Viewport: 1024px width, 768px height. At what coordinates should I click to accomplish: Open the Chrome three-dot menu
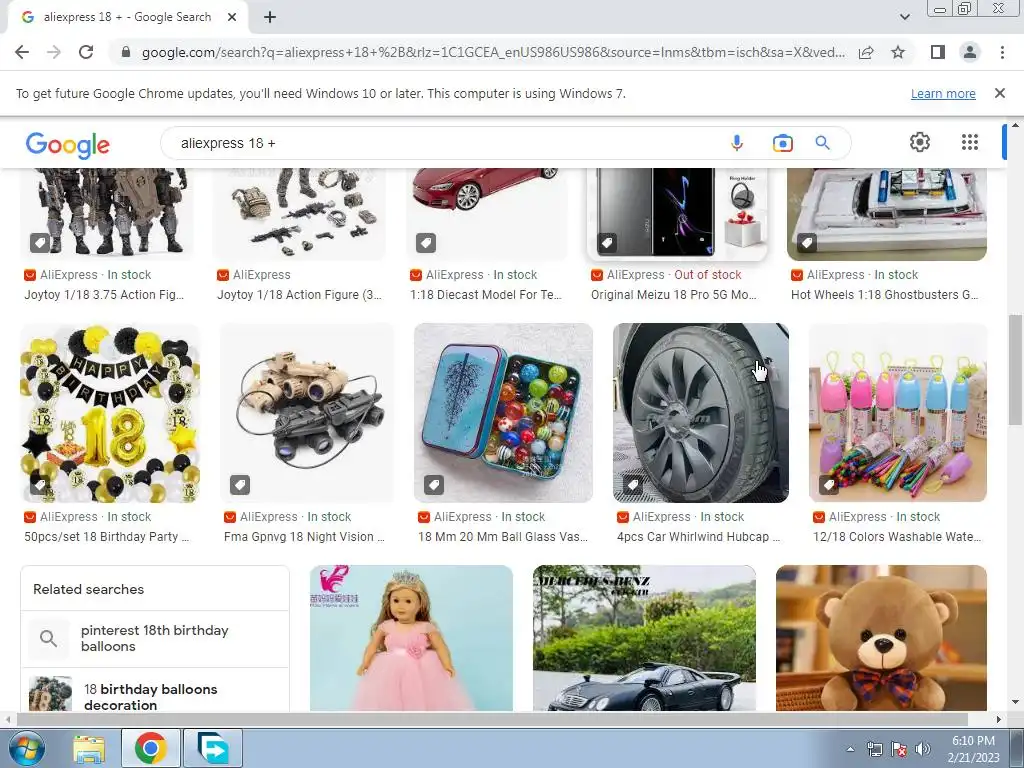[1002, 52]
